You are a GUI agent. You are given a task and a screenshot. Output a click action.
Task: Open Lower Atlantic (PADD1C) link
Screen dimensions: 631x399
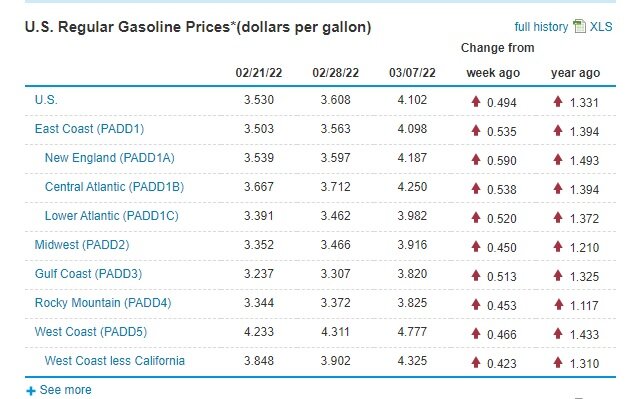(x=111, y=216)
